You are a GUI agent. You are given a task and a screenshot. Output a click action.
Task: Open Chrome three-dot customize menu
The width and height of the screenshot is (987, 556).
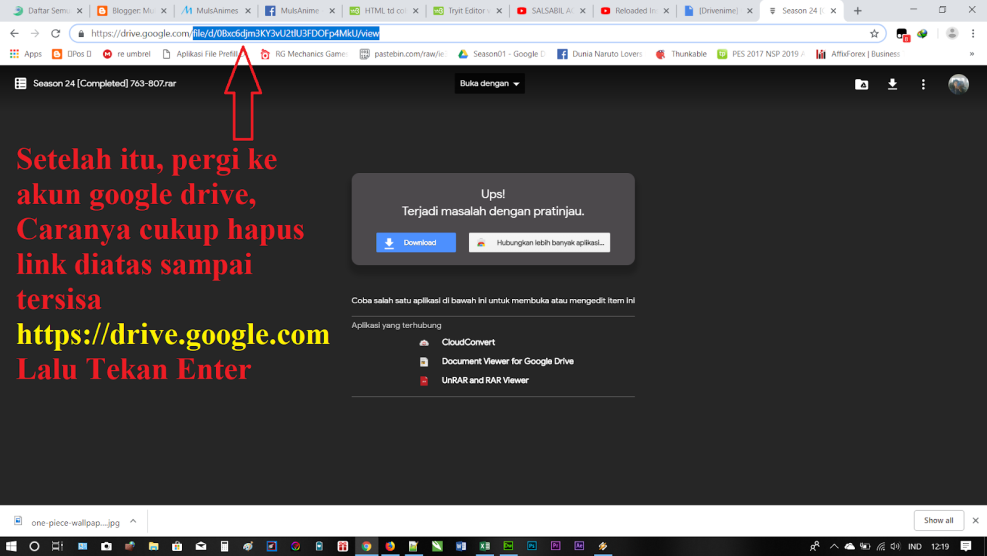(973, 34)
